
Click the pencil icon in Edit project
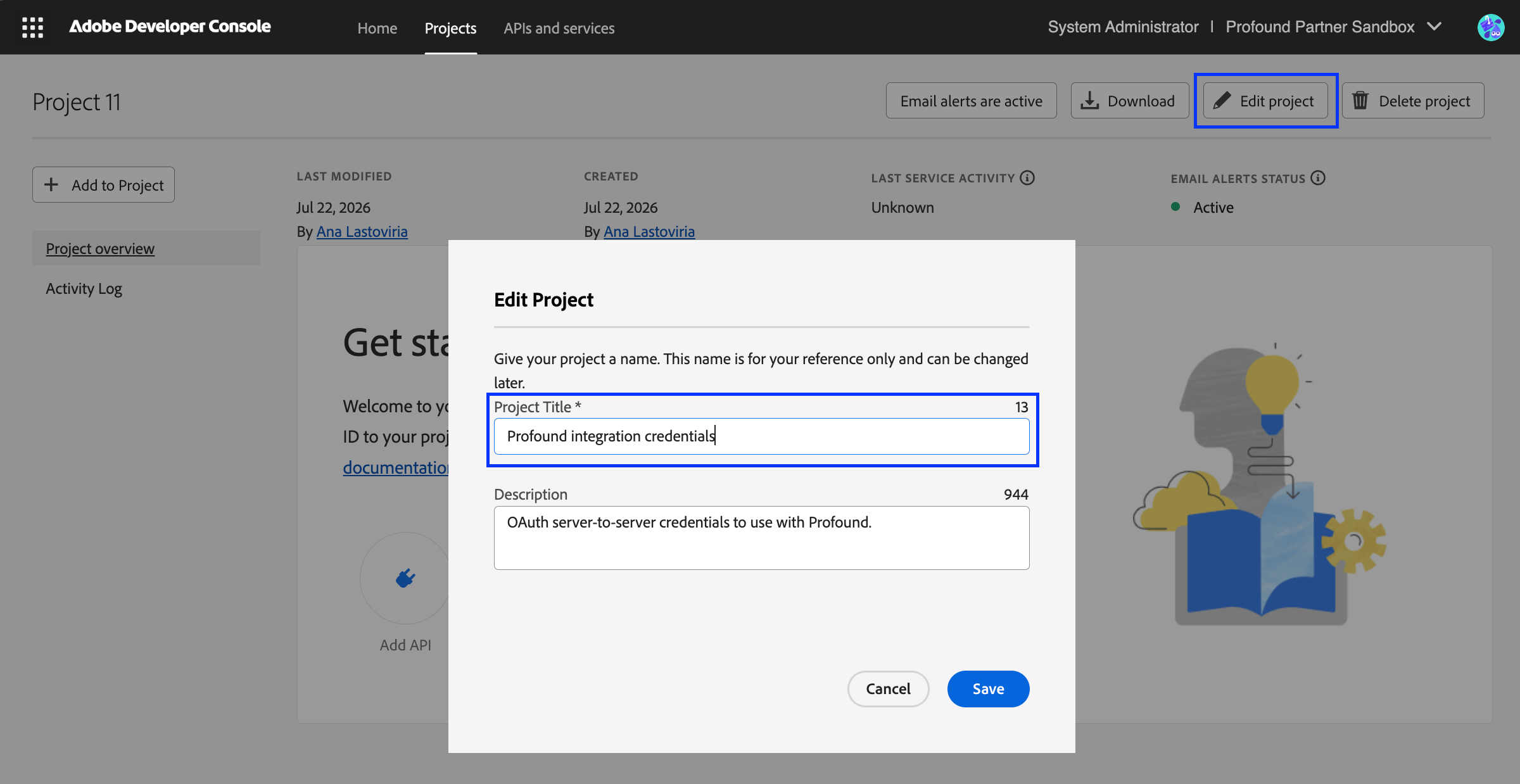coord(1222,101)
